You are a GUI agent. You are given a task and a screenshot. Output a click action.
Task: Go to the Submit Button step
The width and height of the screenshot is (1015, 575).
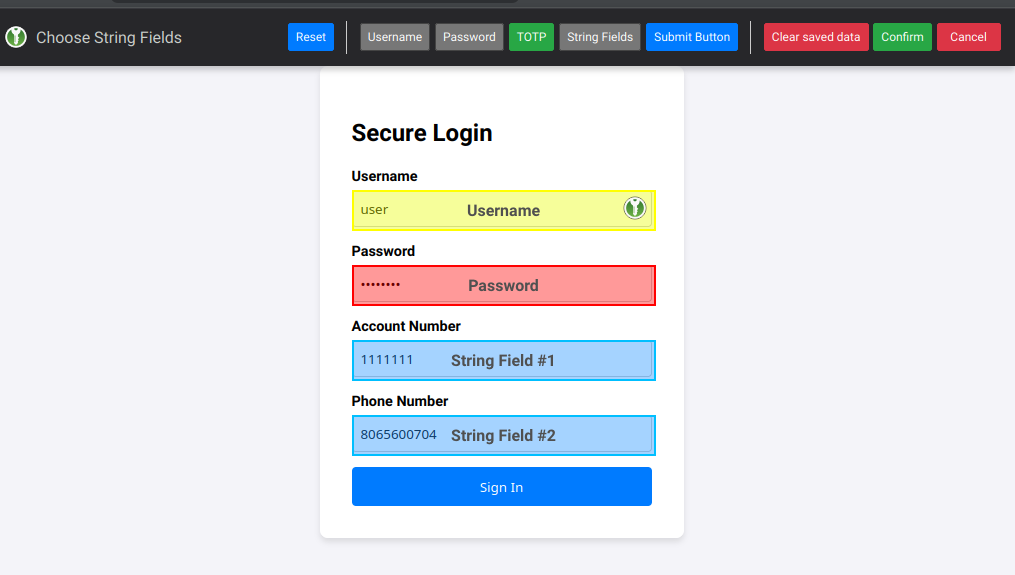click(692, 37)
